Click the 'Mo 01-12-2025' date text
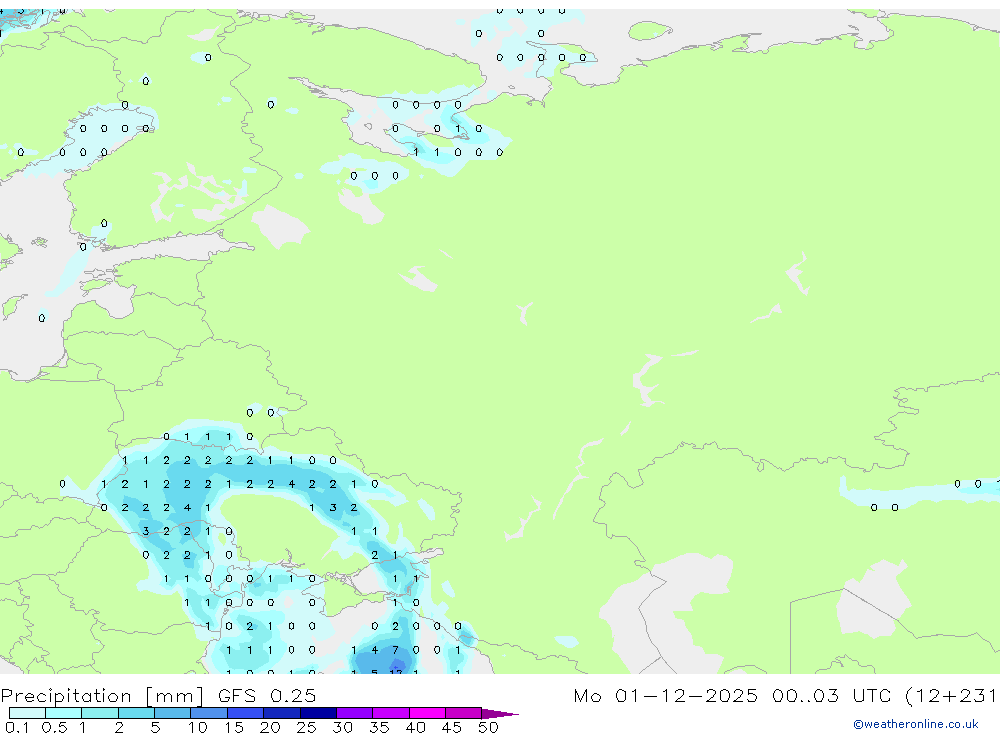Image resolution: width=1000 pixels, height=733 pixels. pyautogui.click(x=665, y=695)
